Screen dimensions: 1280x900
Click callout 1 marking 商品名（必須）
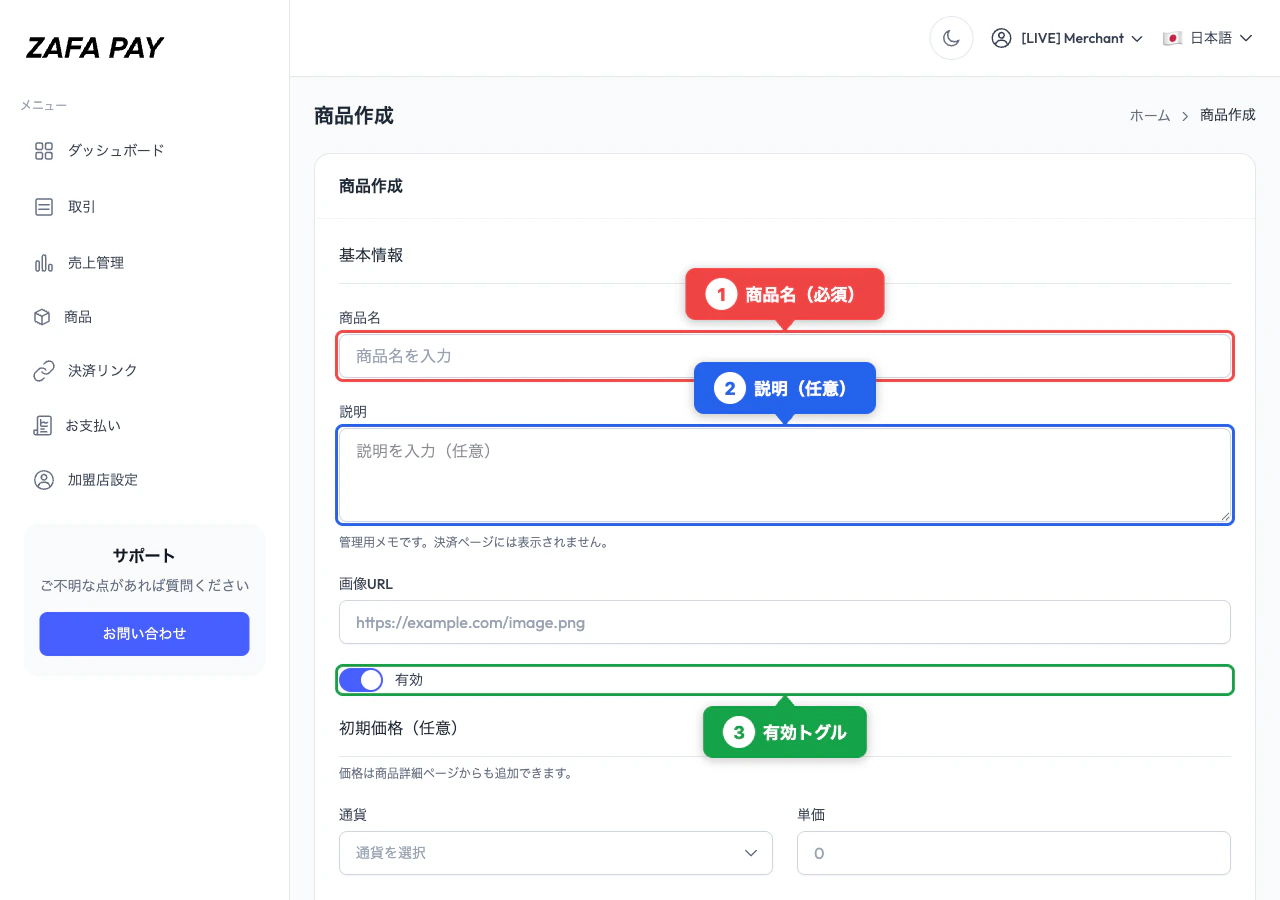click(x=784, y=293)
